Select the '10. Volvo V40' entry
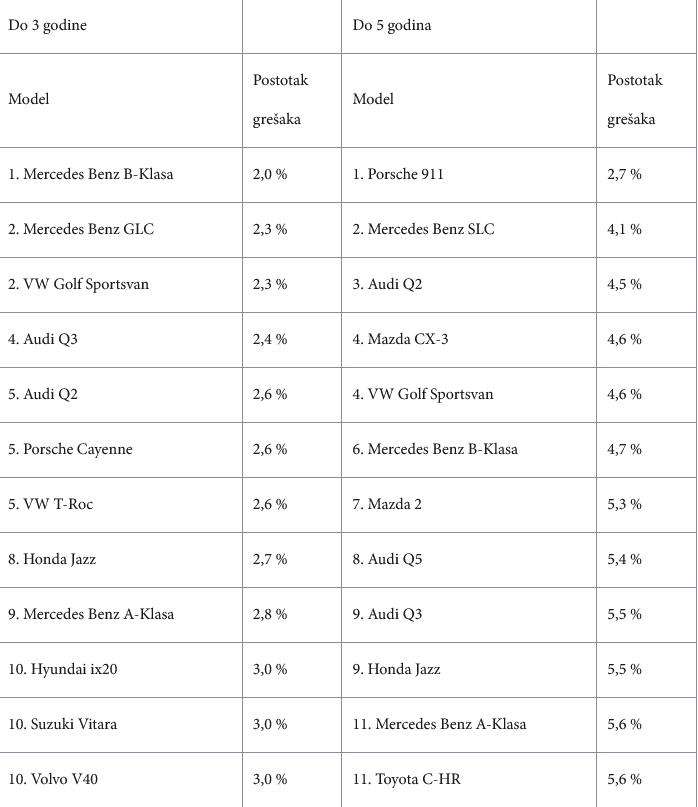The width and height of the screenshot is (698, 807). pos(58,779)
